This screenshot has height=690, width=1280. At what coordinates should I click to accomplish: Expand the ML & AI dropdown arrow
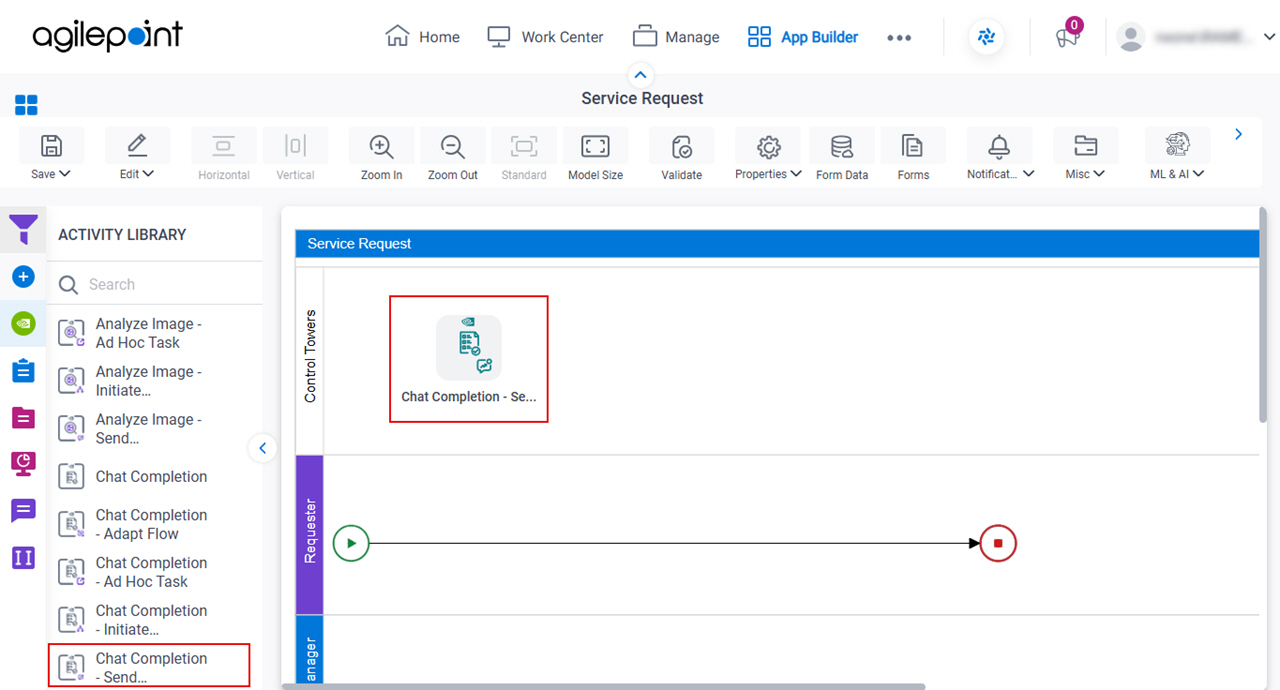click(x=1198, y=174)
